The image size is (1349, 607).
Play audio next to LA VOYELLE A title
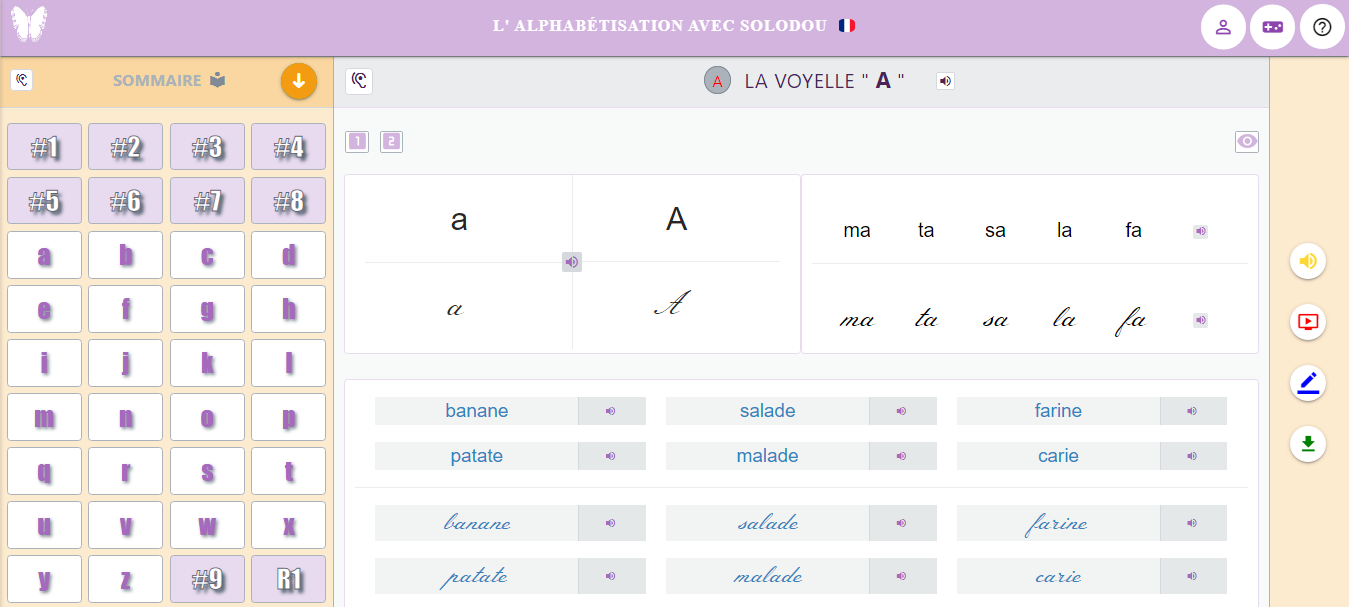tap(945, 81)
